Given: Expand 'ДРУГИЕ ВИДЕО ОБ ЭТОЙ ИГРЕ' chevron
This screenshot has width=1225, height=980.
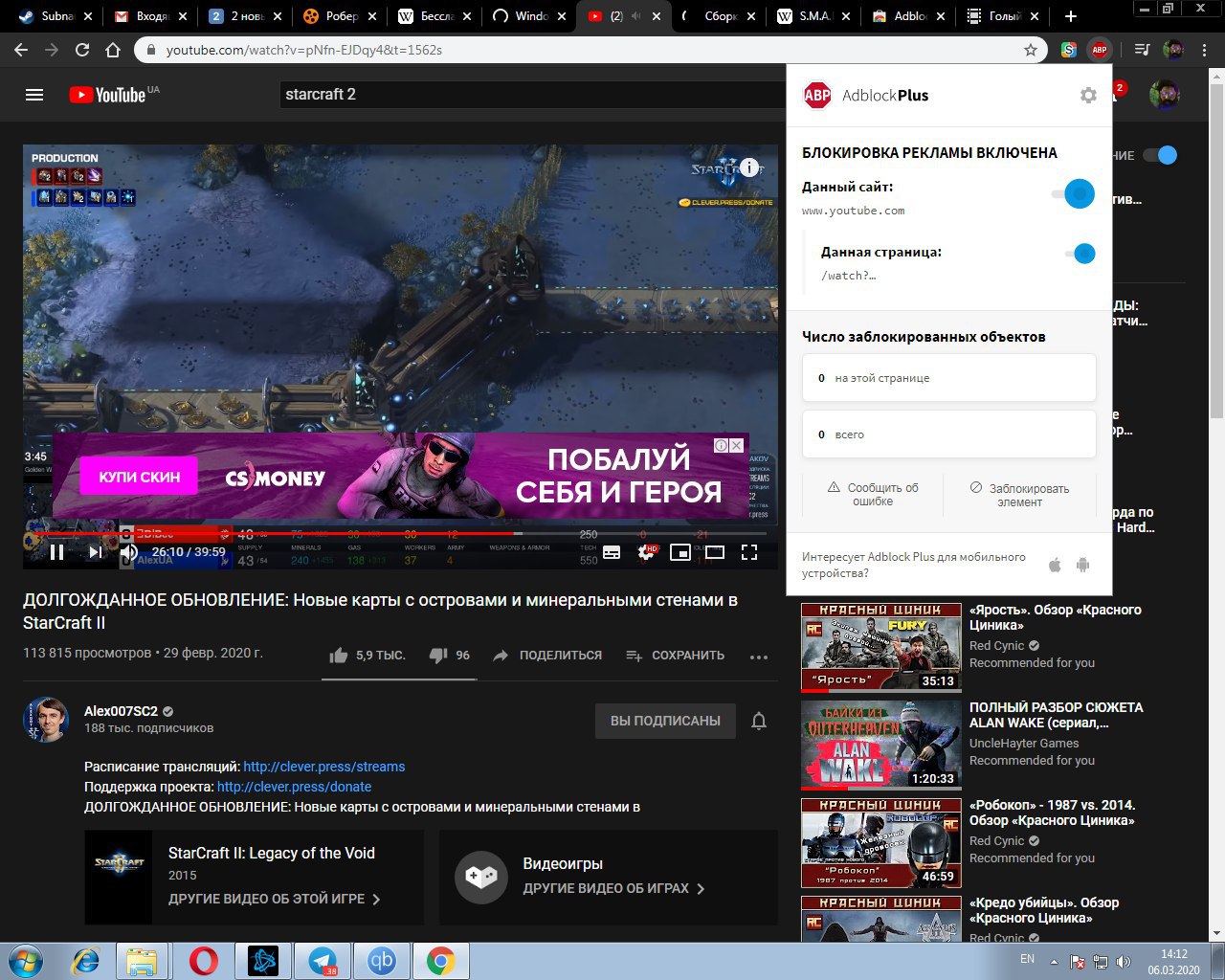Looking at the screenshot, I should (x=376, y=900).
